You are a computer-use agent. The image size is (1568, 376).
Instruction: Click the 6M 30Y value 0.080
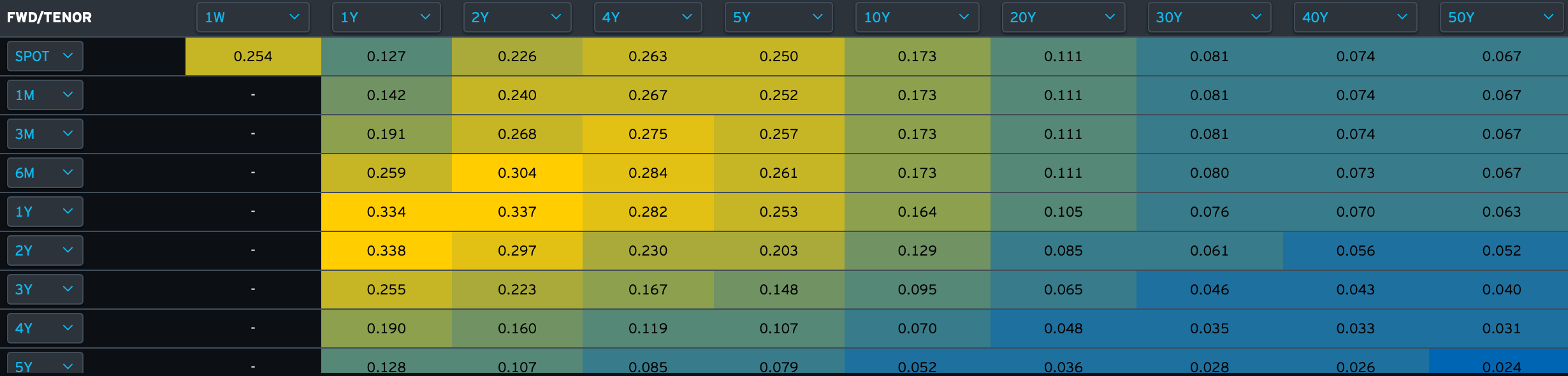click(1209, 173)
